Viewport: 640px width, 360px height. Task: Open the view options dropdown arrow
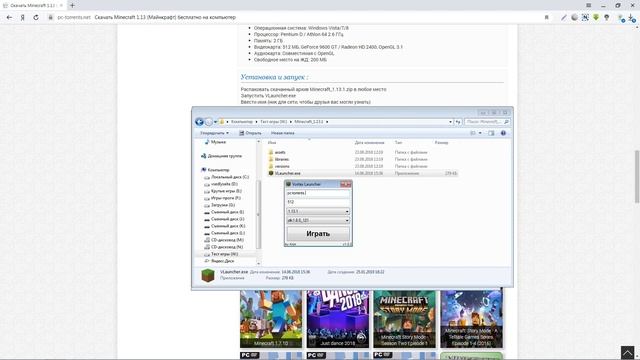pos(480,133)
